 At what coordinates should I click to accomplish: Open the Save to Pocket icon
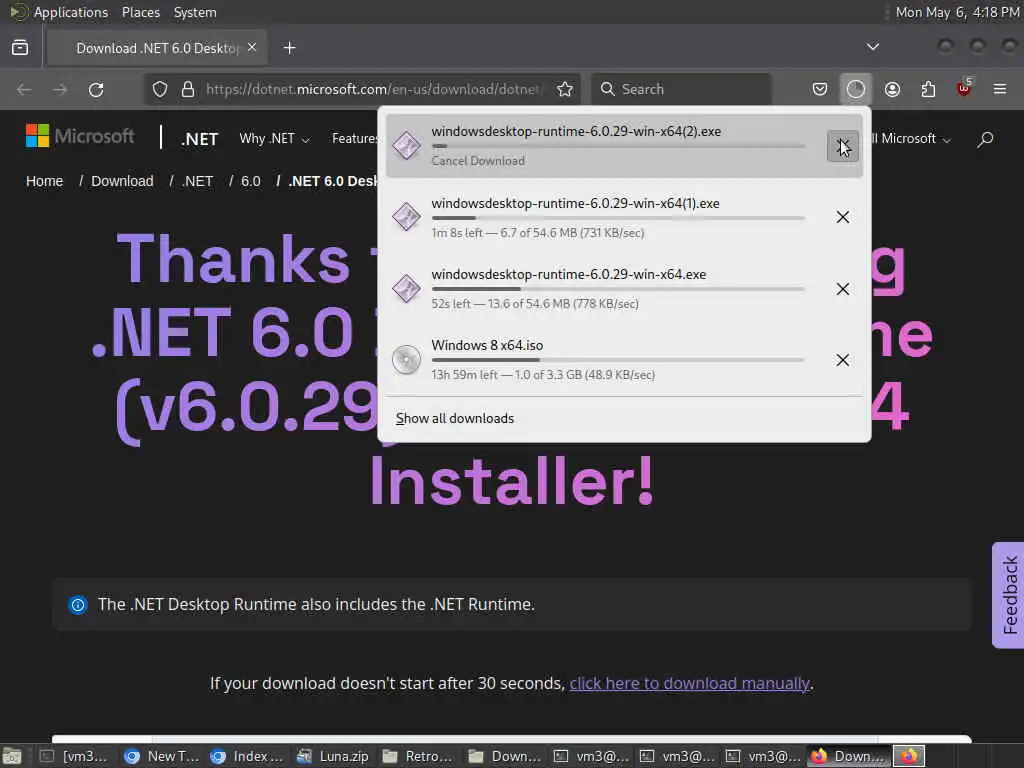pyautogui.click(x=820, y=89)
